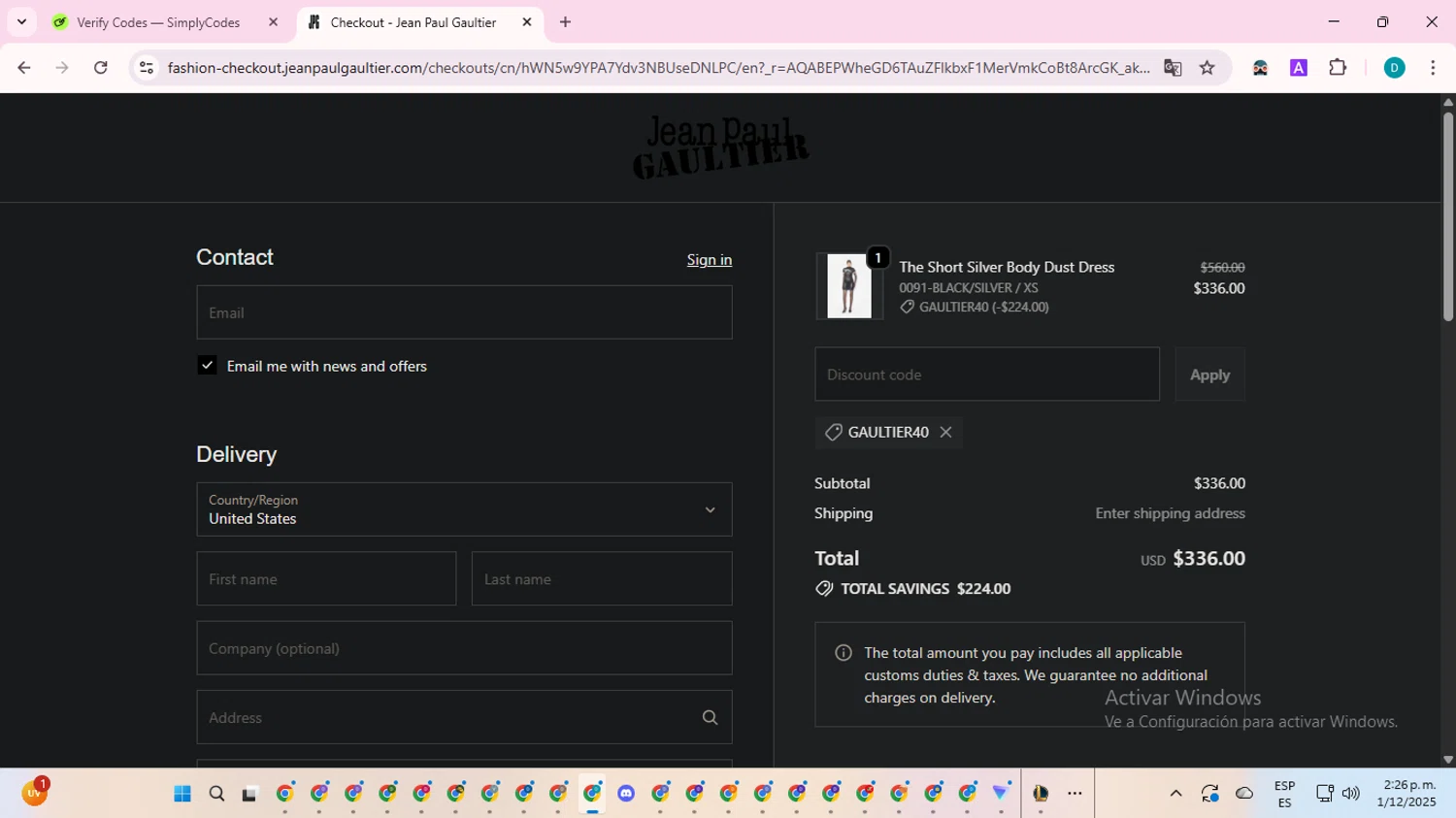
Task: Click the network tray icon
Action: pos(1325,794)
